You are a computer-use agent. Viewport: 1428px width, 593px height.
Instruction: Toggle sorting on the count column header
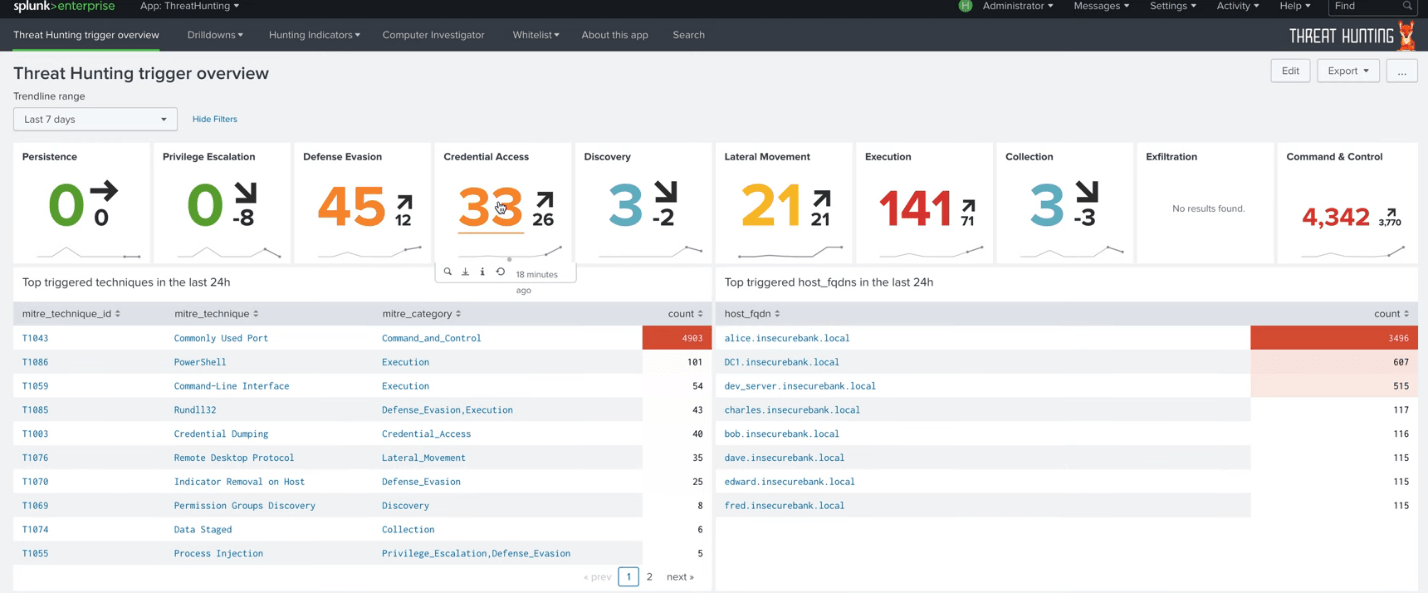click(685, 313)
